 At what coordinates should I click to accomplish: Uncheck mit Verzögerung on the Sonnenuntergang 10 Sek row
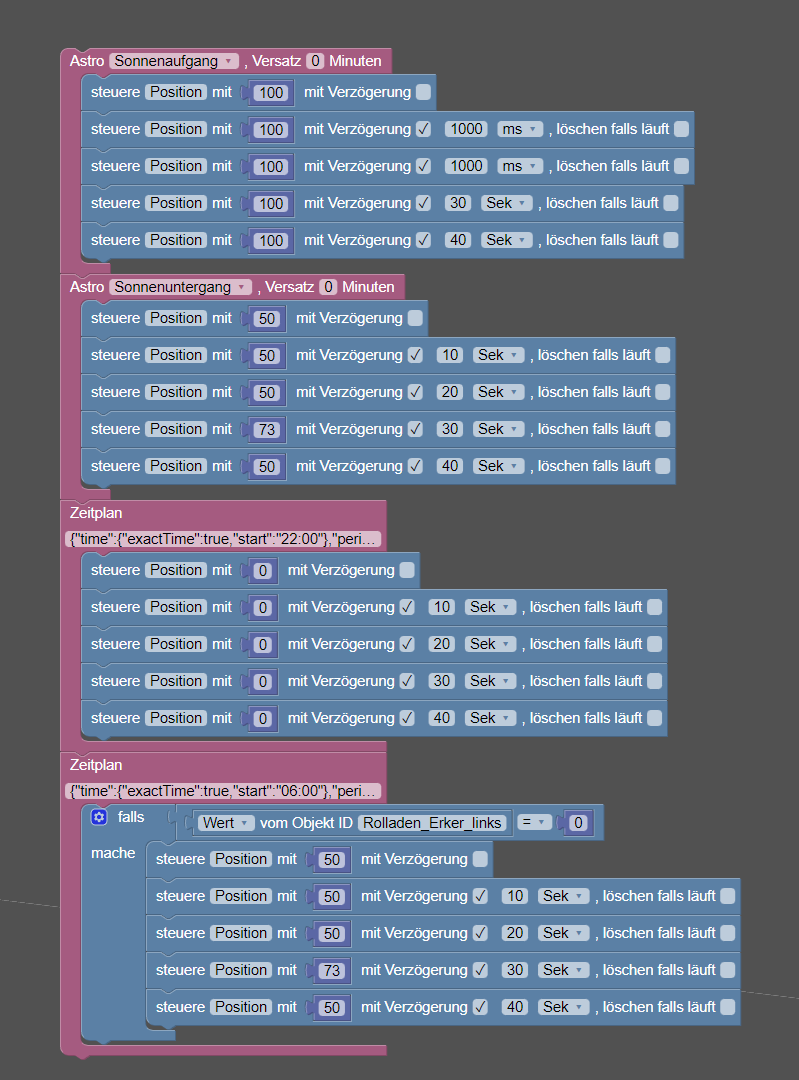415,355
